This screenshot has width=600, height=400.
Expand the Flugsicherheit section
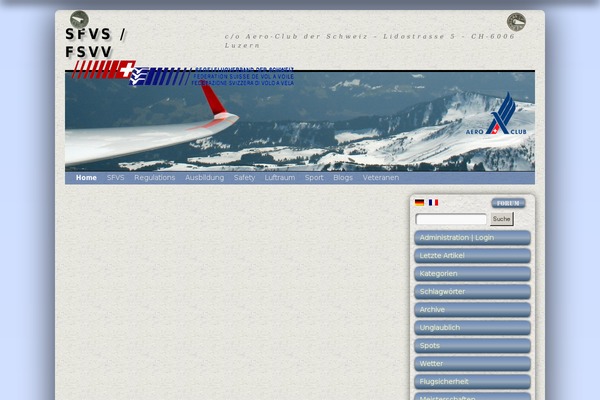coord(472,382)
